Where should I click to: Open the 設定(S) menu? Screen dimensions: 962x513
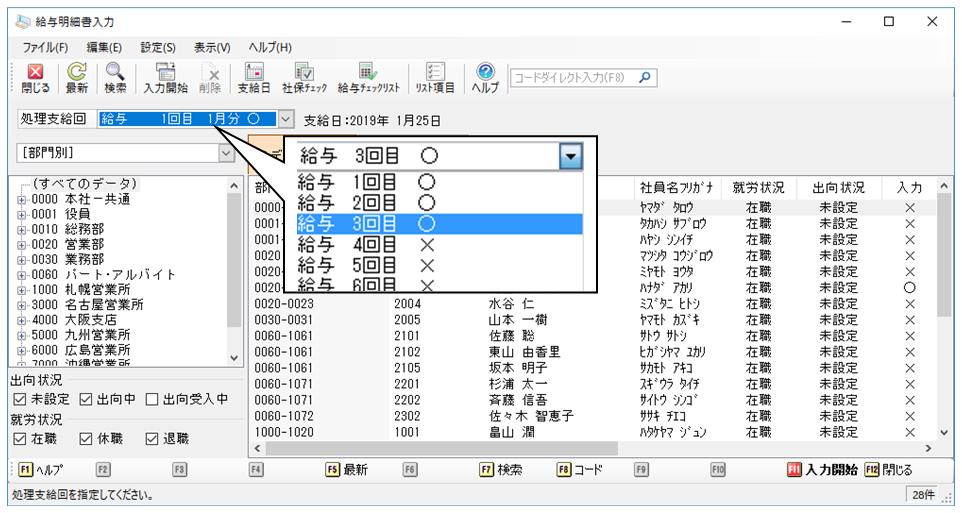click(158, 47)
